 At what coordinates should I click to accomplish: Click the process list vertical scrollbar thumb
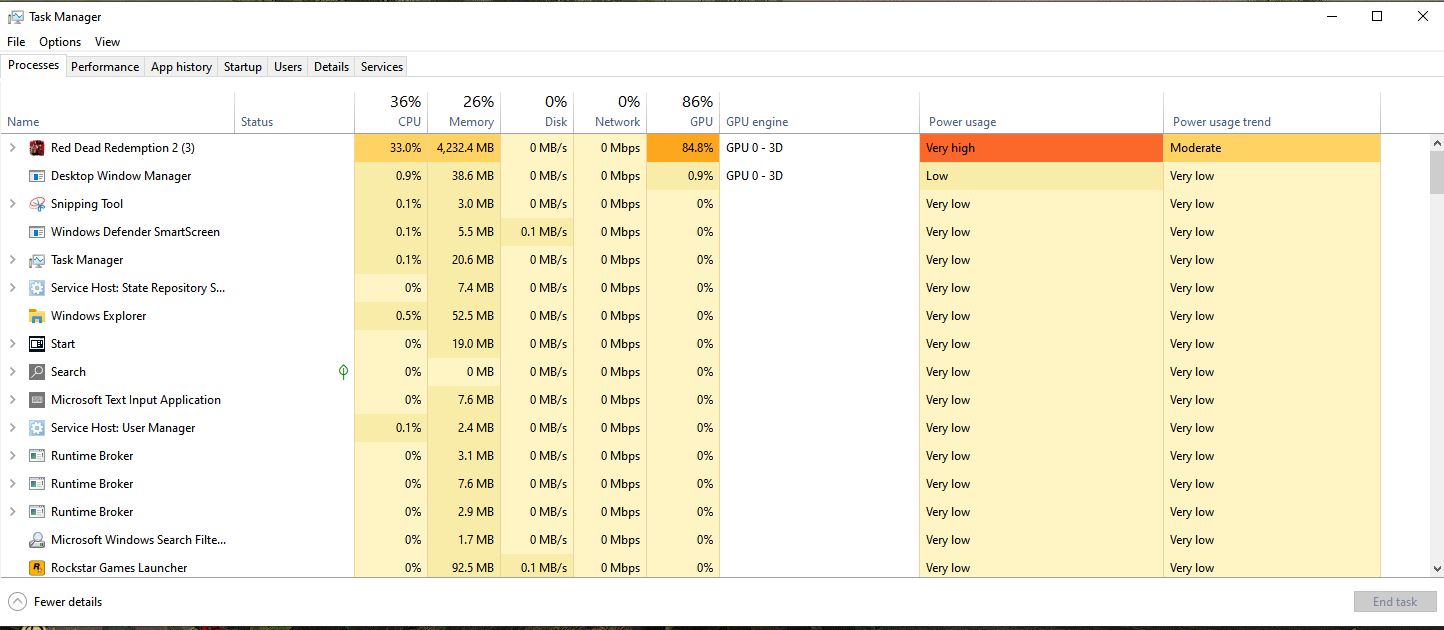point(1436,172)
